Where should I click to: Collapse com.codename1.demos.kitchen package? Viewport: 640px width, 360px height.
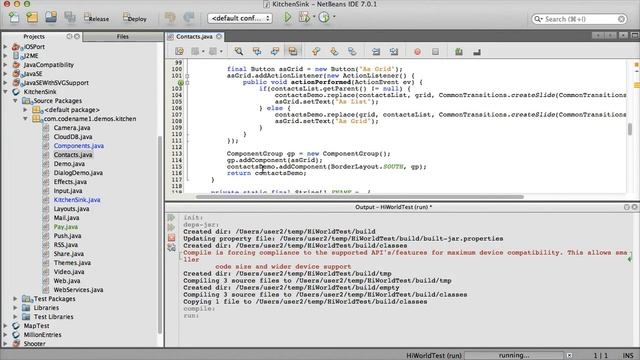click(x=25, y=119)
